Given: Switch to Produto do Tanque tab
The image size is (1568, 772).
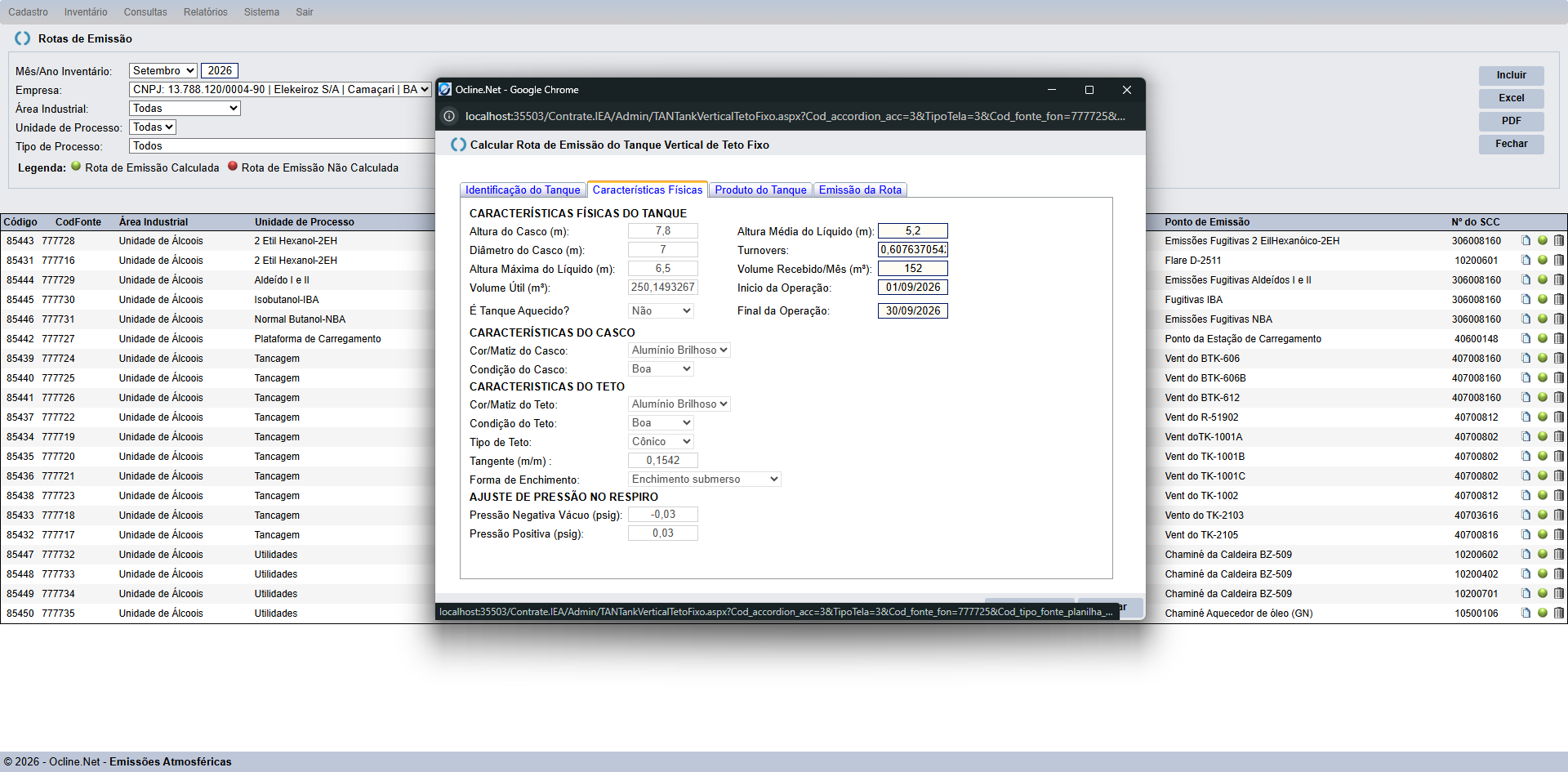Looking at the screenshot, I should pyautogui.click(x=760, y=190).
